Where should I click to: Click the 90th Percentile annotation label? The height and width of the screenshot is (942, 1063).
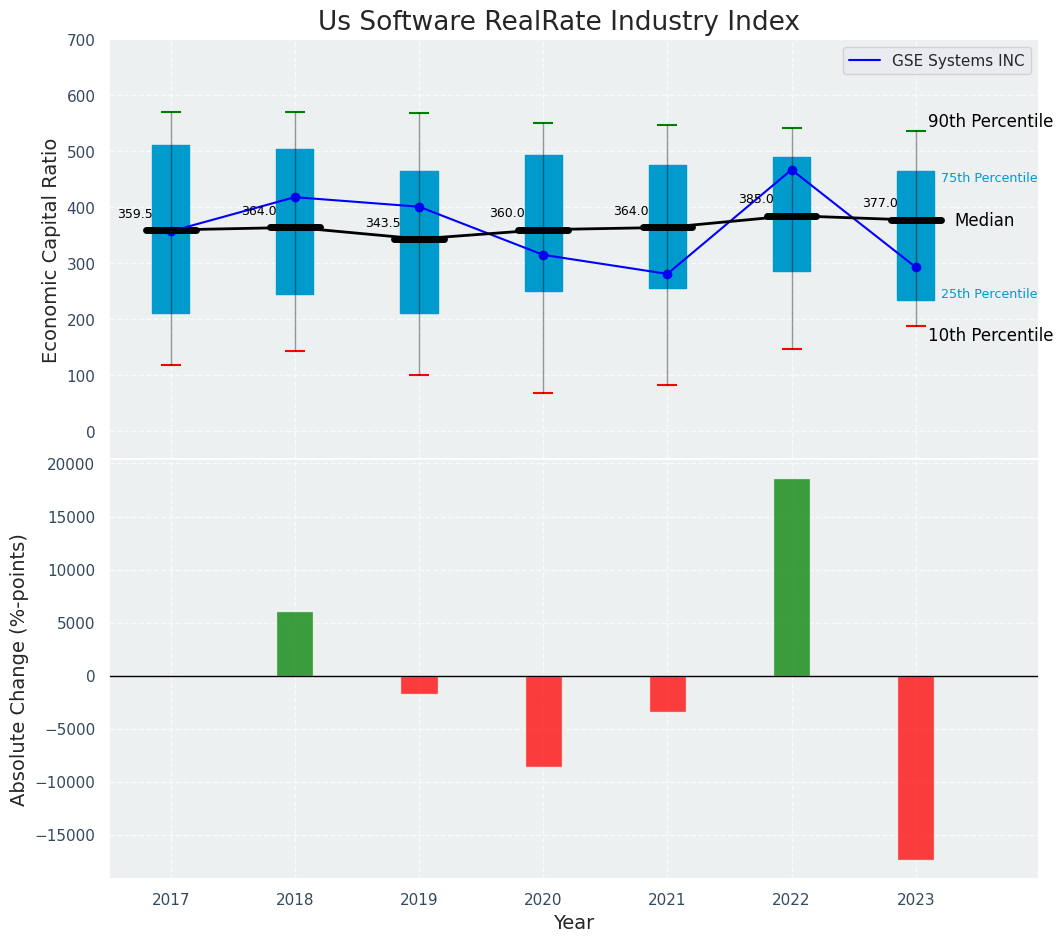pyautogui.click(x=989, y=121)
